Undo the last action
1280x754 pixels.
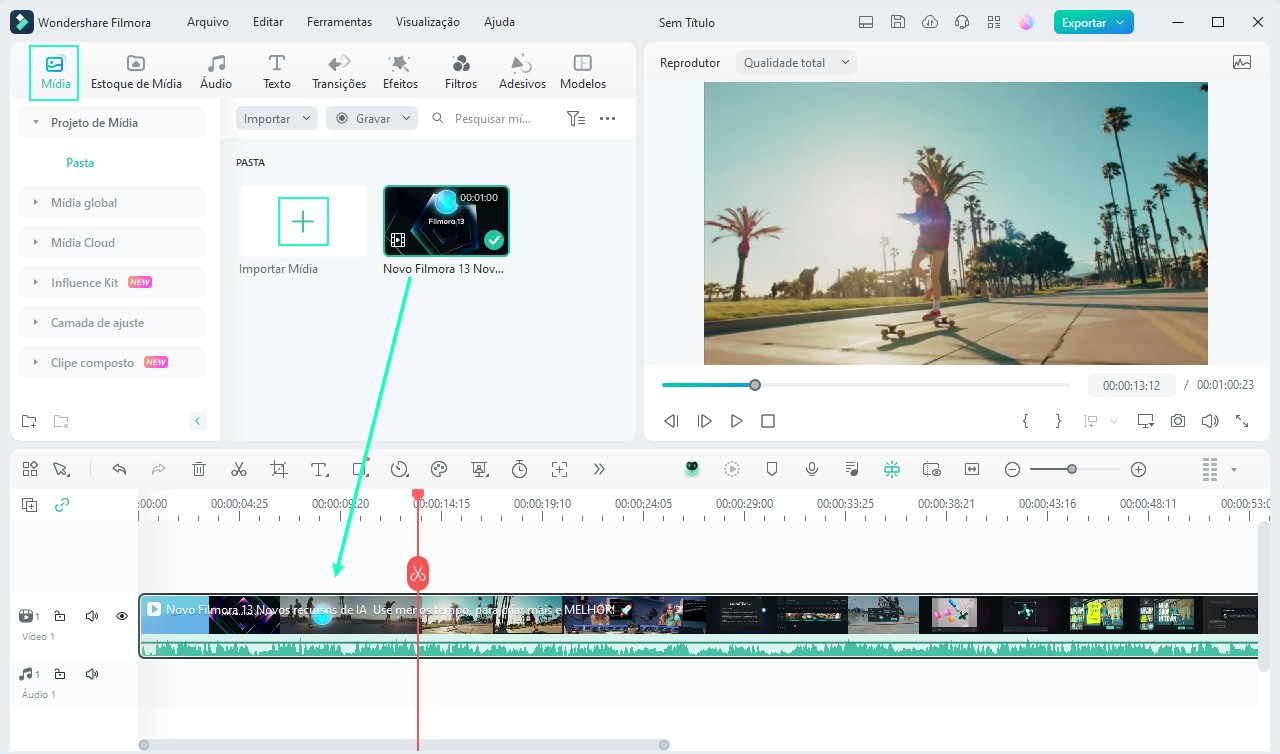(x=119, y=469)
